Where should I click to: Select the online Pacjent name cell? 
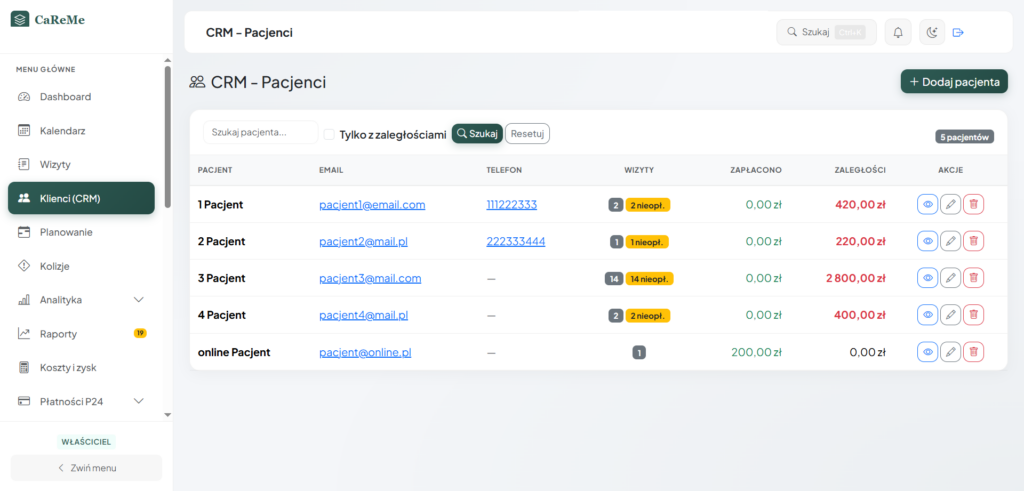(234, 352)
